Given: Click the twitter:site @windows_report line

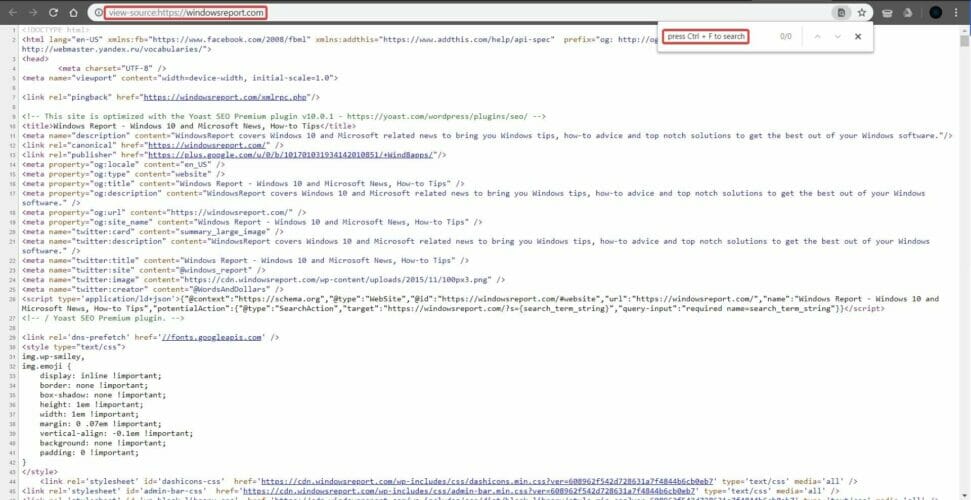Looking at the screenshot, I should pyautogui.click(x=144, y=270).
